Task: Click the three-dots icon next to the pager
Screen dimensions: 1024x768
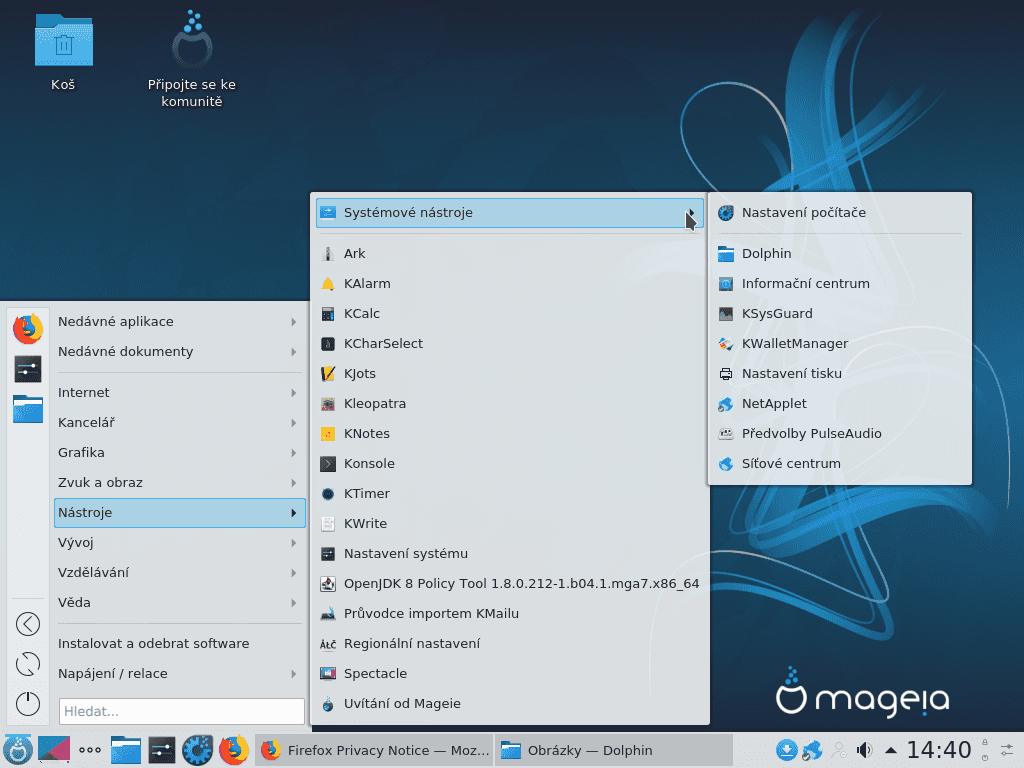Action: point(90,750)
